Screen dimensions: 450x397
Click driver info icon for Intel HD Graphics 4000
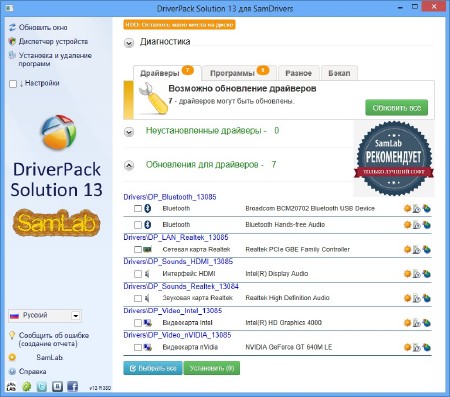tap(417, 323)
